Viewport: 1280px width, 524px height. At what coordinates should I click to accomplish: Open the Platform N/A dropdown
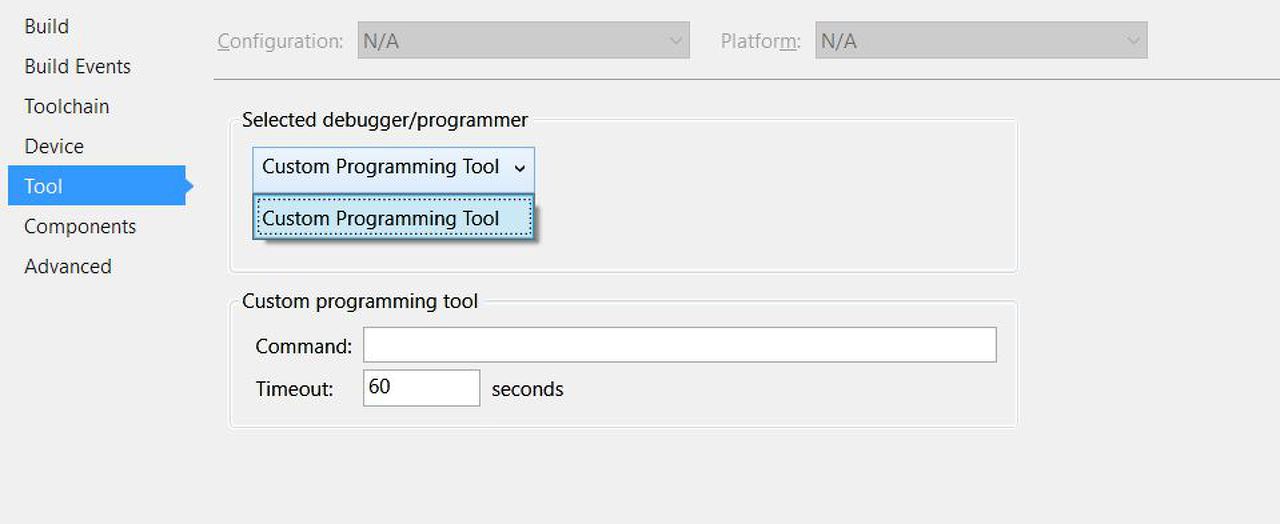(x=980, y=41)
